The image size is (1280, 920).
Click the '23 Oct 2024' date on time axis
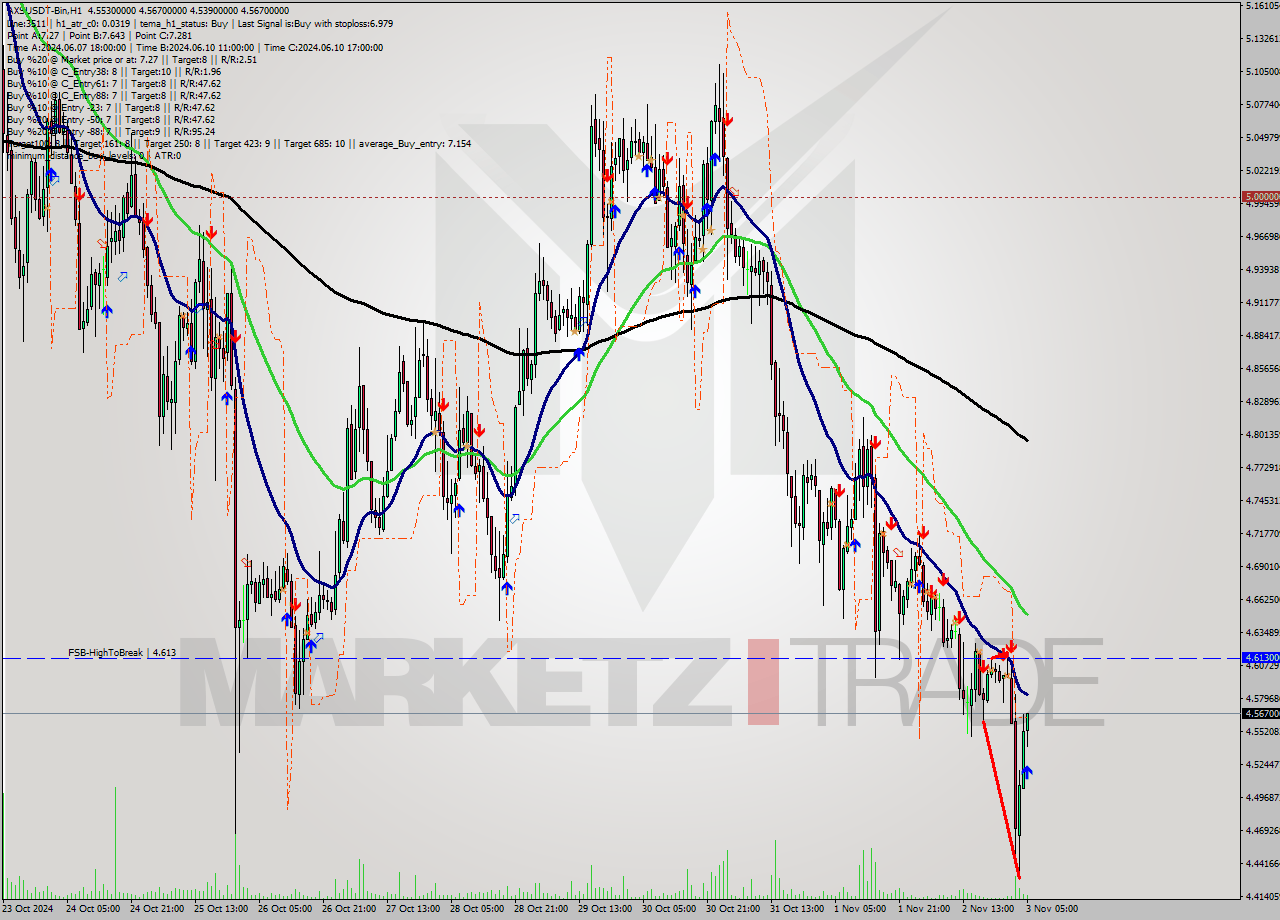tap(27, 909)
